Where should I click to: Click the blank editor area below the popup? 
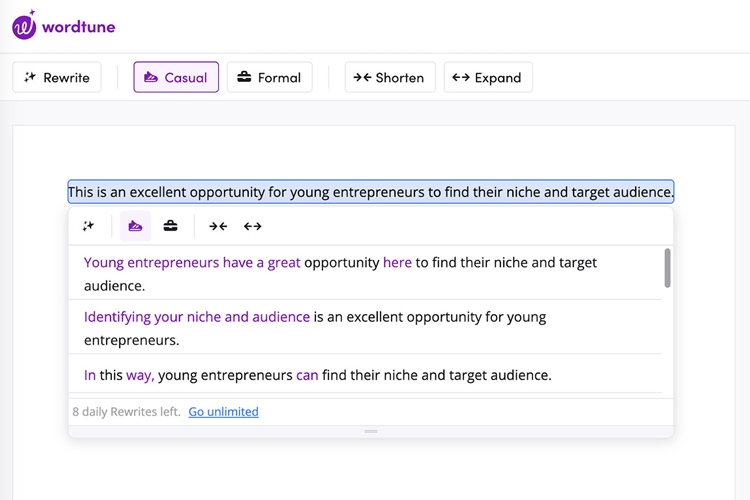point(370,470)
